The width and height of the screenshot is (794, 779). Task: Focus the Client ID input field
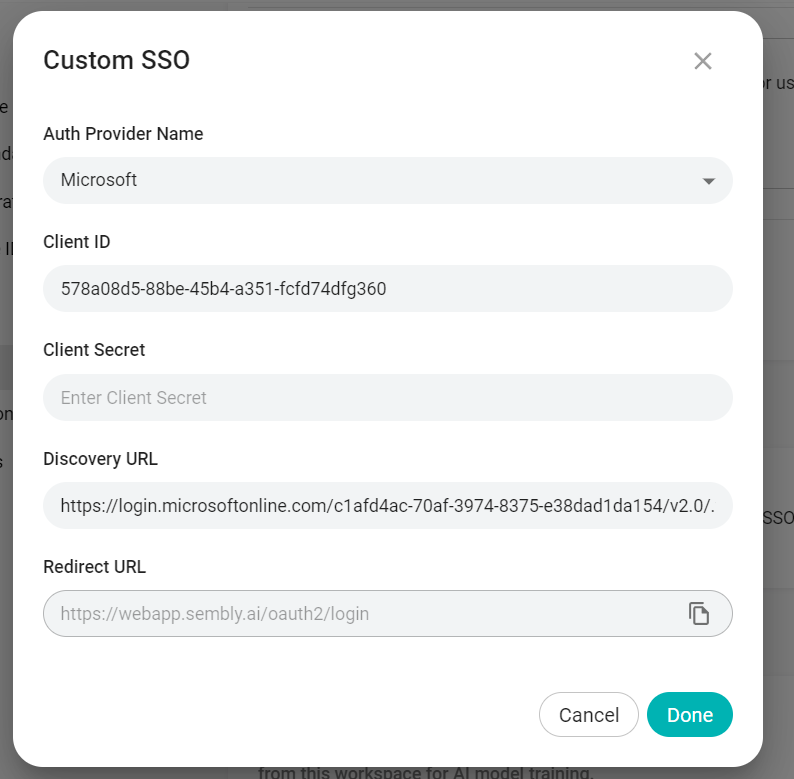coord(388,289)
